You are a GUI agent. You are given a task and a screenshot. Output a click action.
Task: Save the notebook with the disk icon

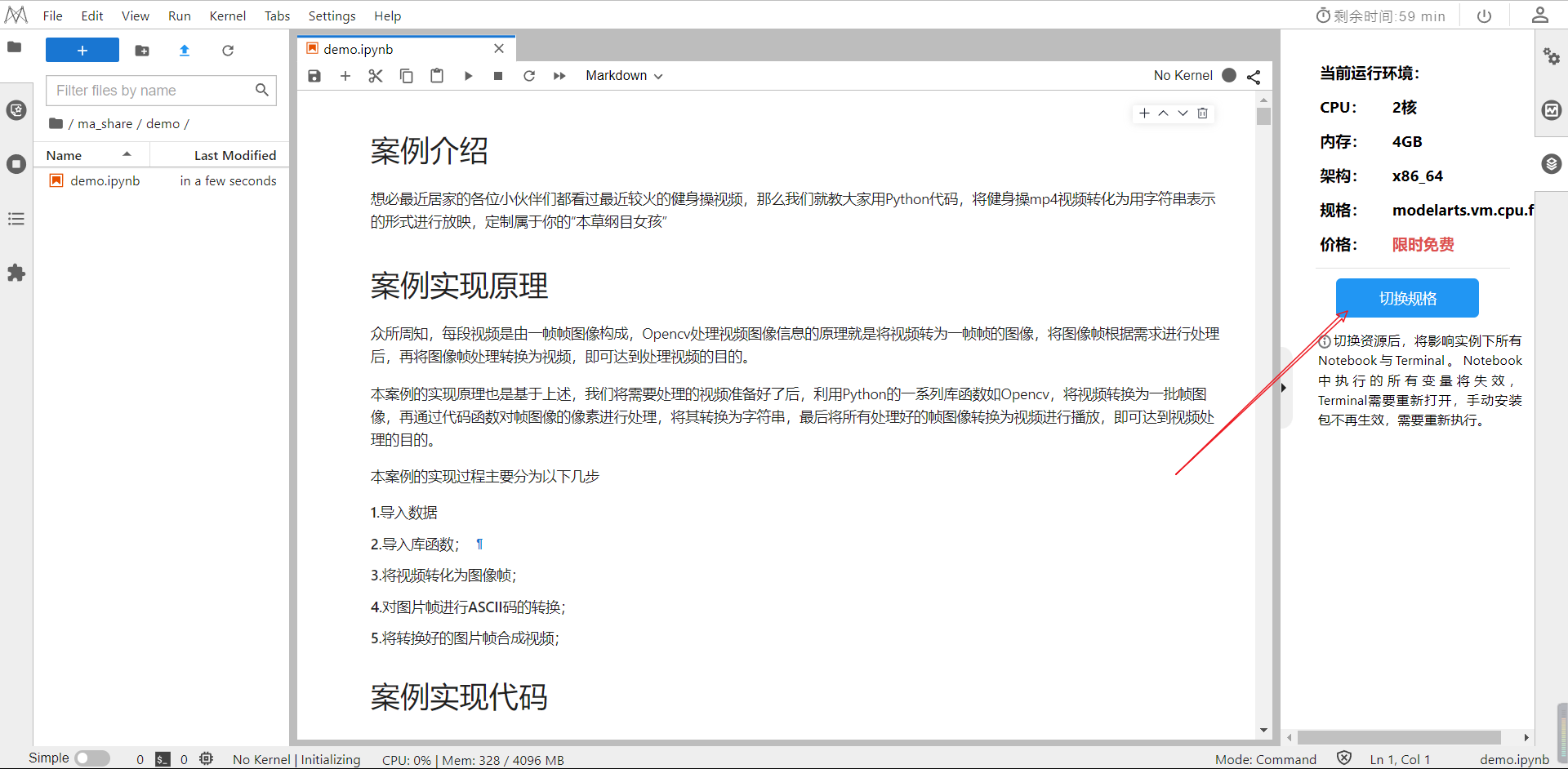click(x=314, y=76)
